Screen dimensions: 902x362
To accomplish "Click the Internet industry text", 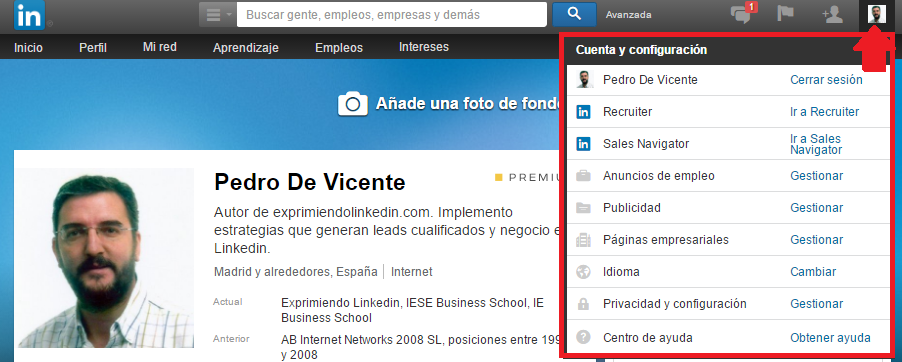I will (x=411, y=272).
